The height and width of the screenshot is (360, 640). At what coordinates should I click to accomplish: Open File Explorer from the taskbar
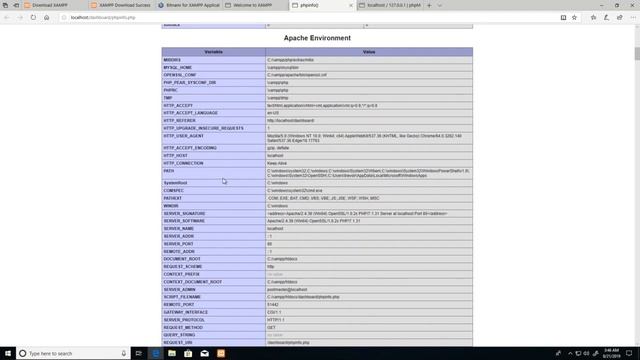tap(172, 353)
